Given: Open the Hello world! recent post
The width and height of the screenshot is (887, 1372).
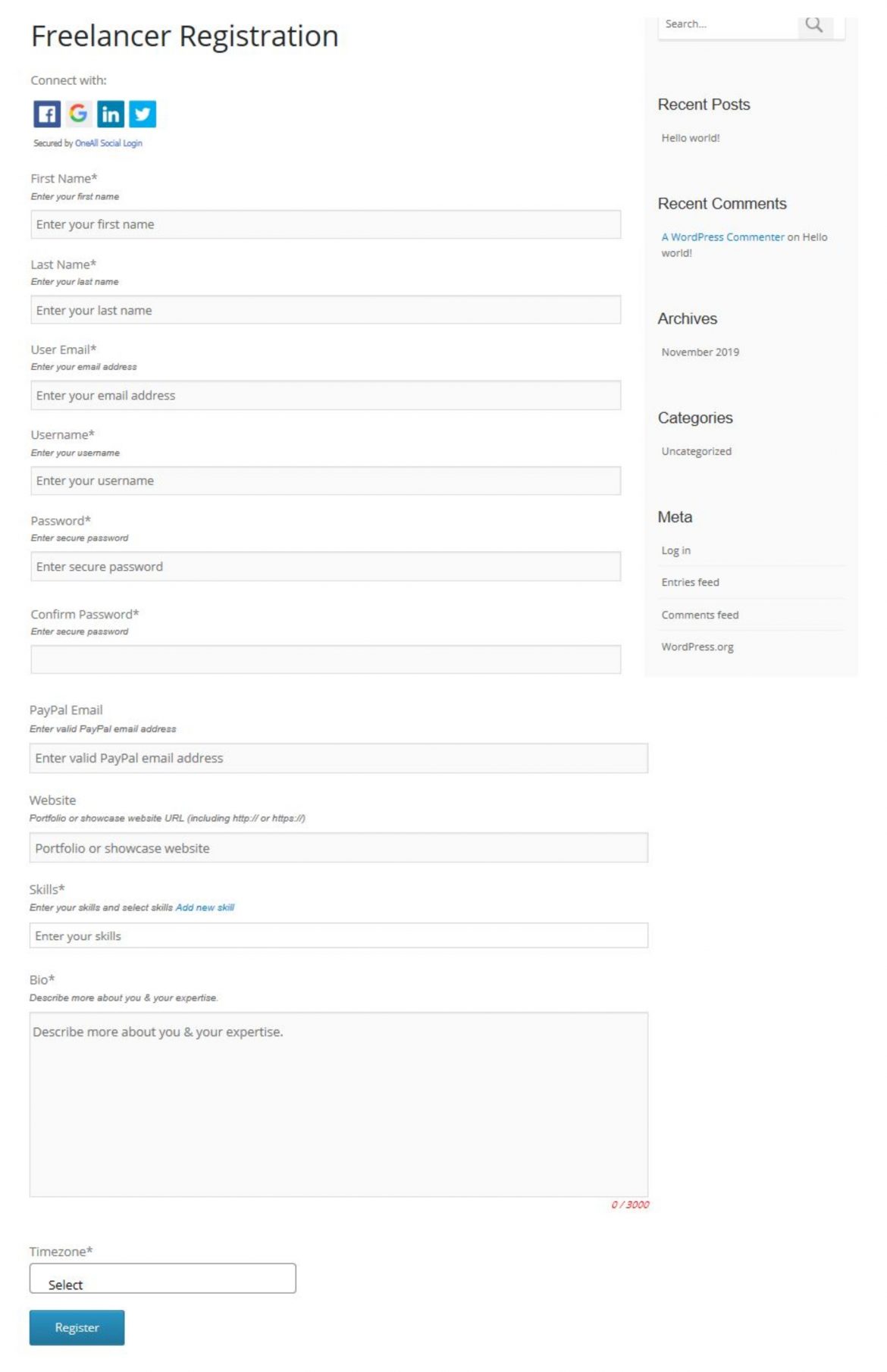Looking at the screenshot, I should (x=690, y=138).
